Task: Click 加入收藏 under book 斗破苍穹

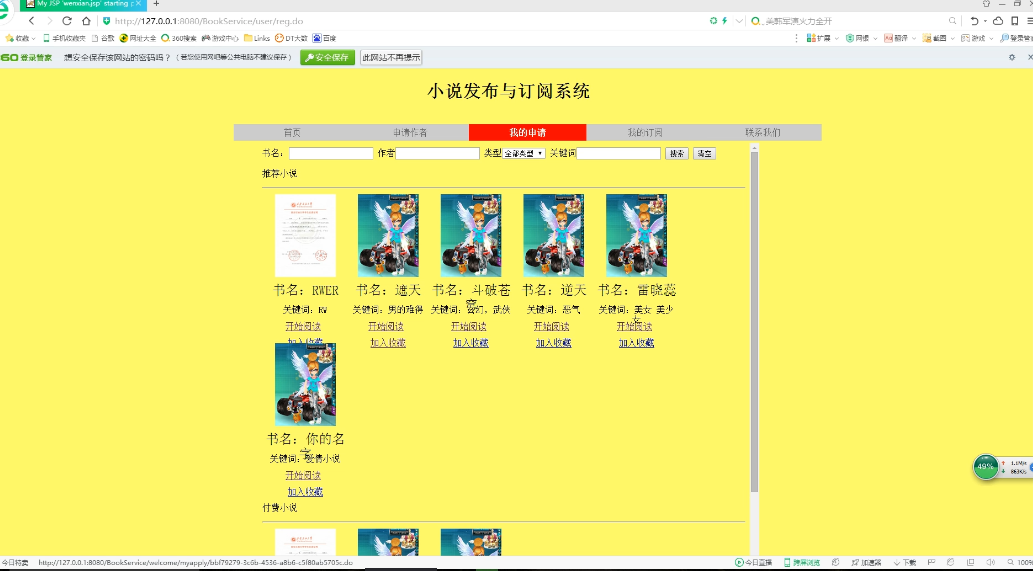Action: pos(470,342)
